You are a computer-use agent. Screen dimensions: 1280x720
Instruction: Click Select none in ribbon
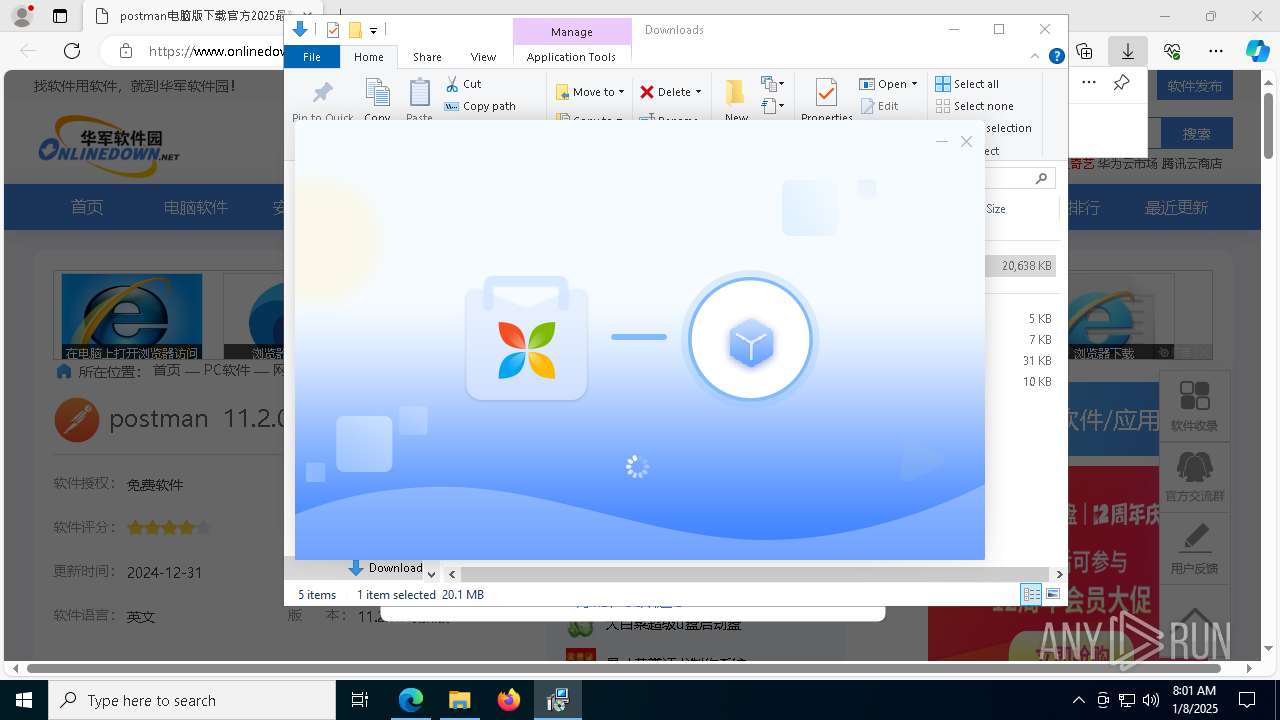click(x=974, y=106)
